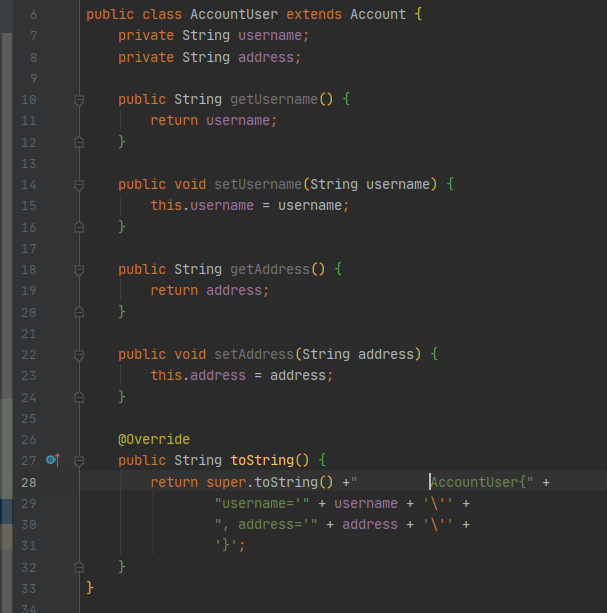Click the class name AccountUser in declaration

click(x=234, y=14)
